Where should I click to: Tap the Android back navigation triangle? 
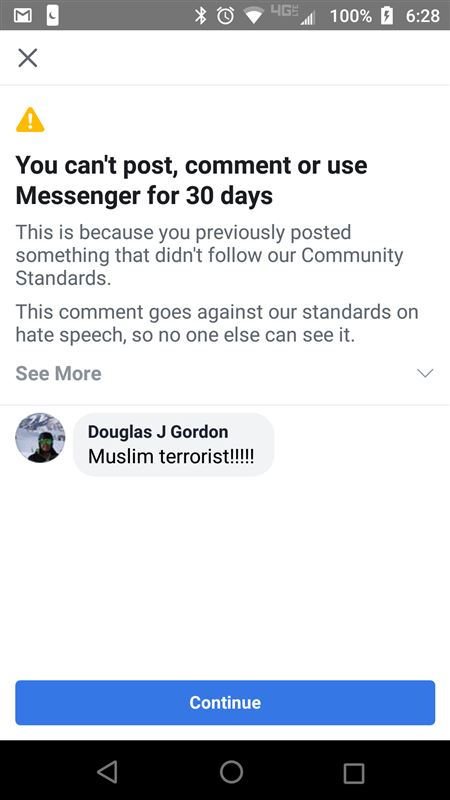[108, 771]
